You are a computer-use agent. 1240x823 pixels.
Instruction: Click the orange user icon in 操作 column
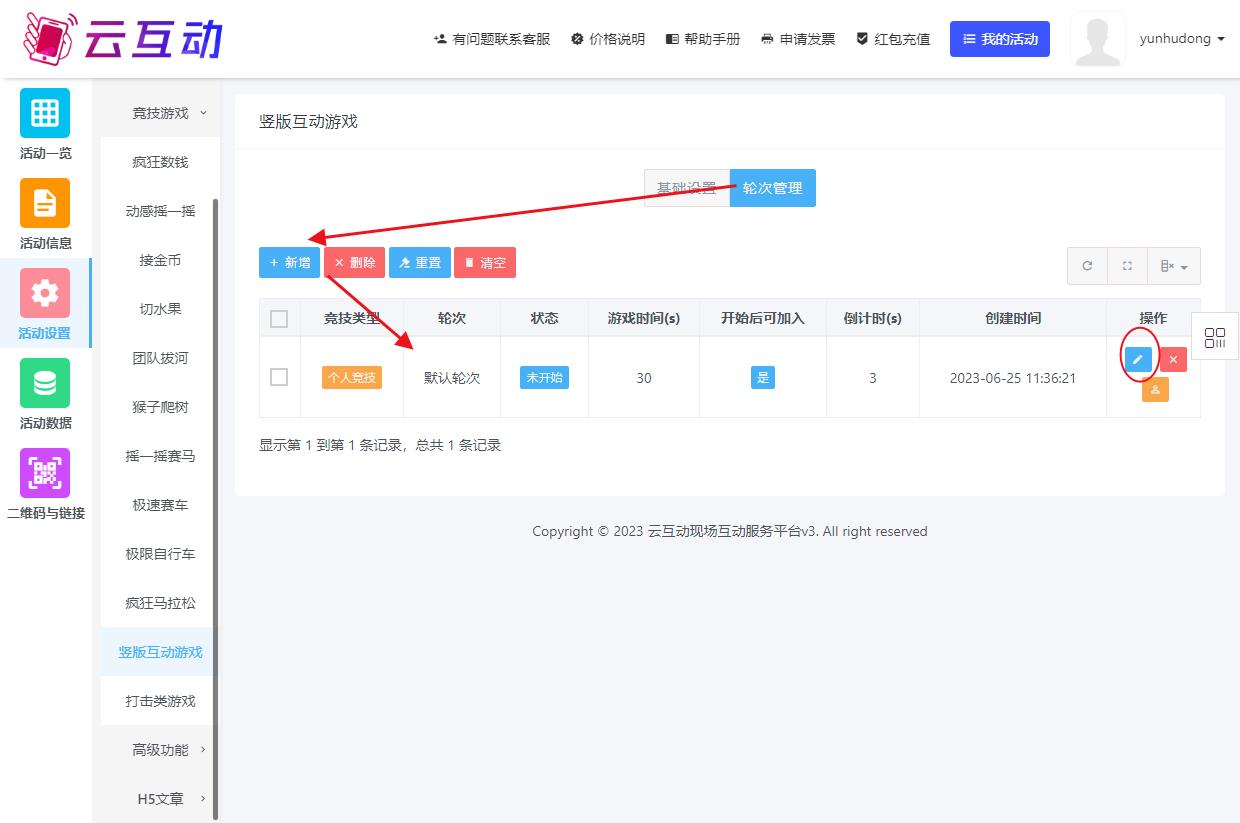coord(1155,390)
